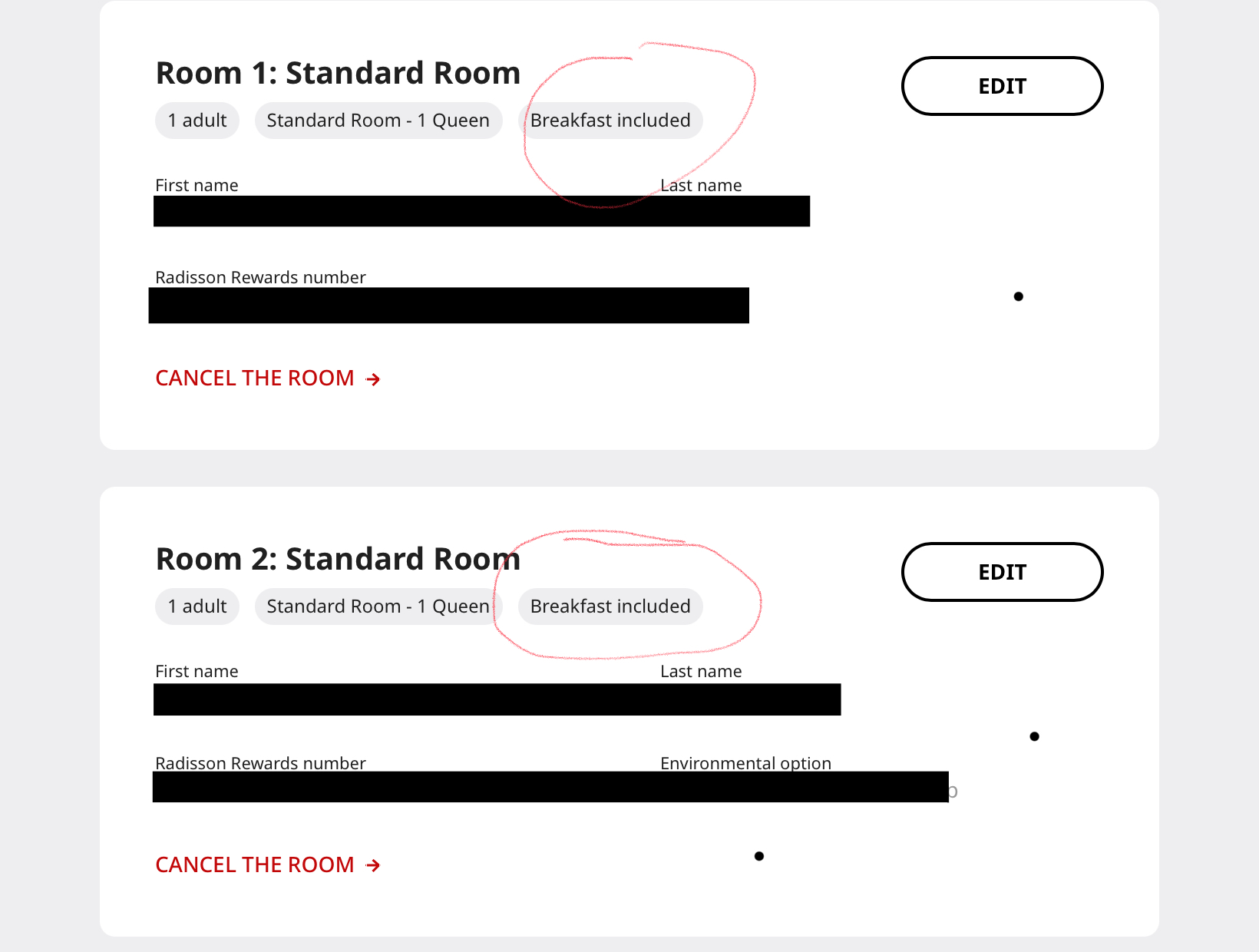Click the "Room 1: Standard Room" heading
The width and height of the screenshot is (1259, 952).
coord(338,74)
